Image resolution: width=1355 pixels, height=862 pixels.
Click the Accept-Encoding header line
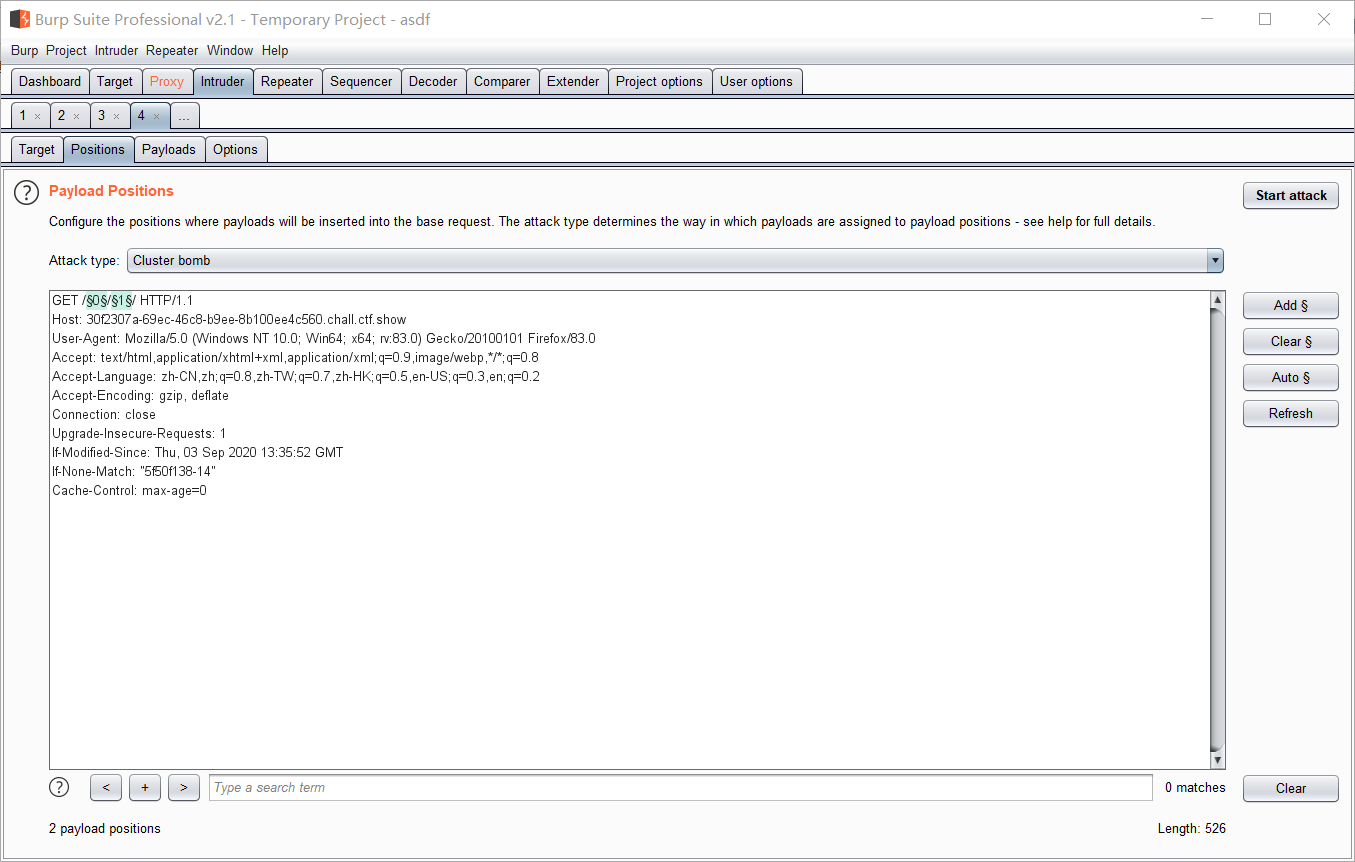140,396
